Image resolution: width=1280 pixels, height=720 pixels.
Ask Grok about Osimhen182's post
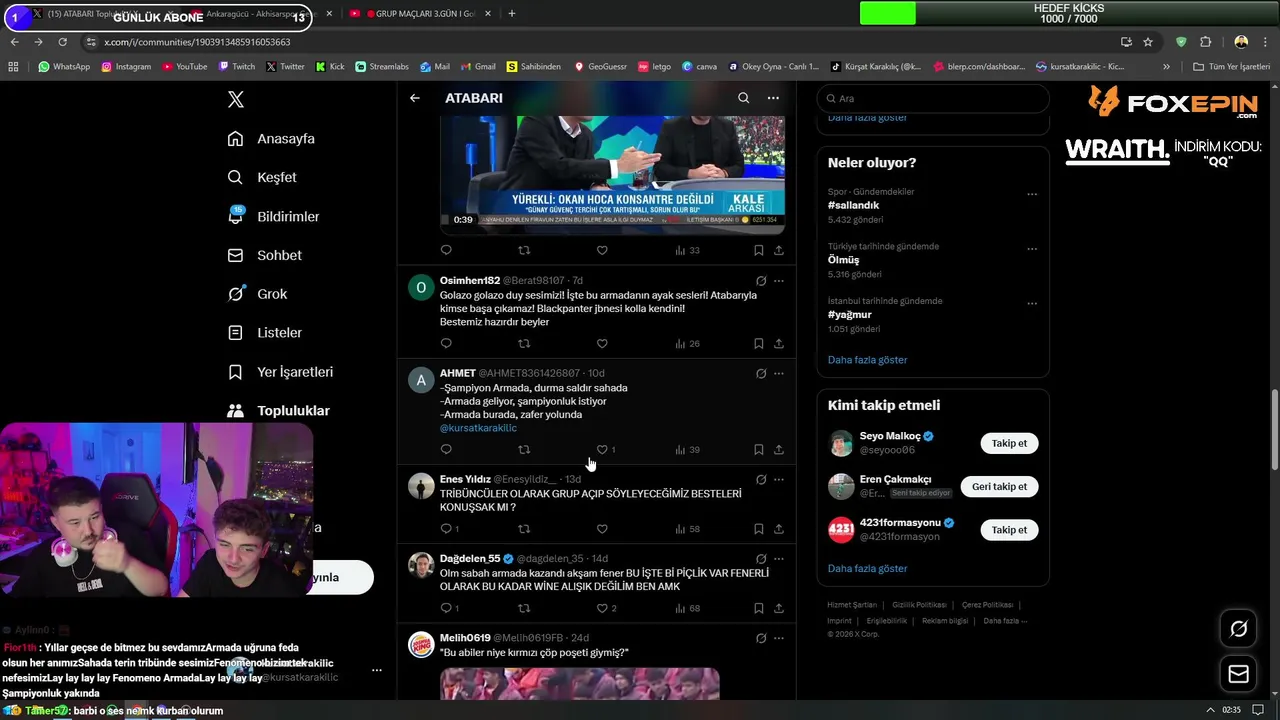[761, 281]
